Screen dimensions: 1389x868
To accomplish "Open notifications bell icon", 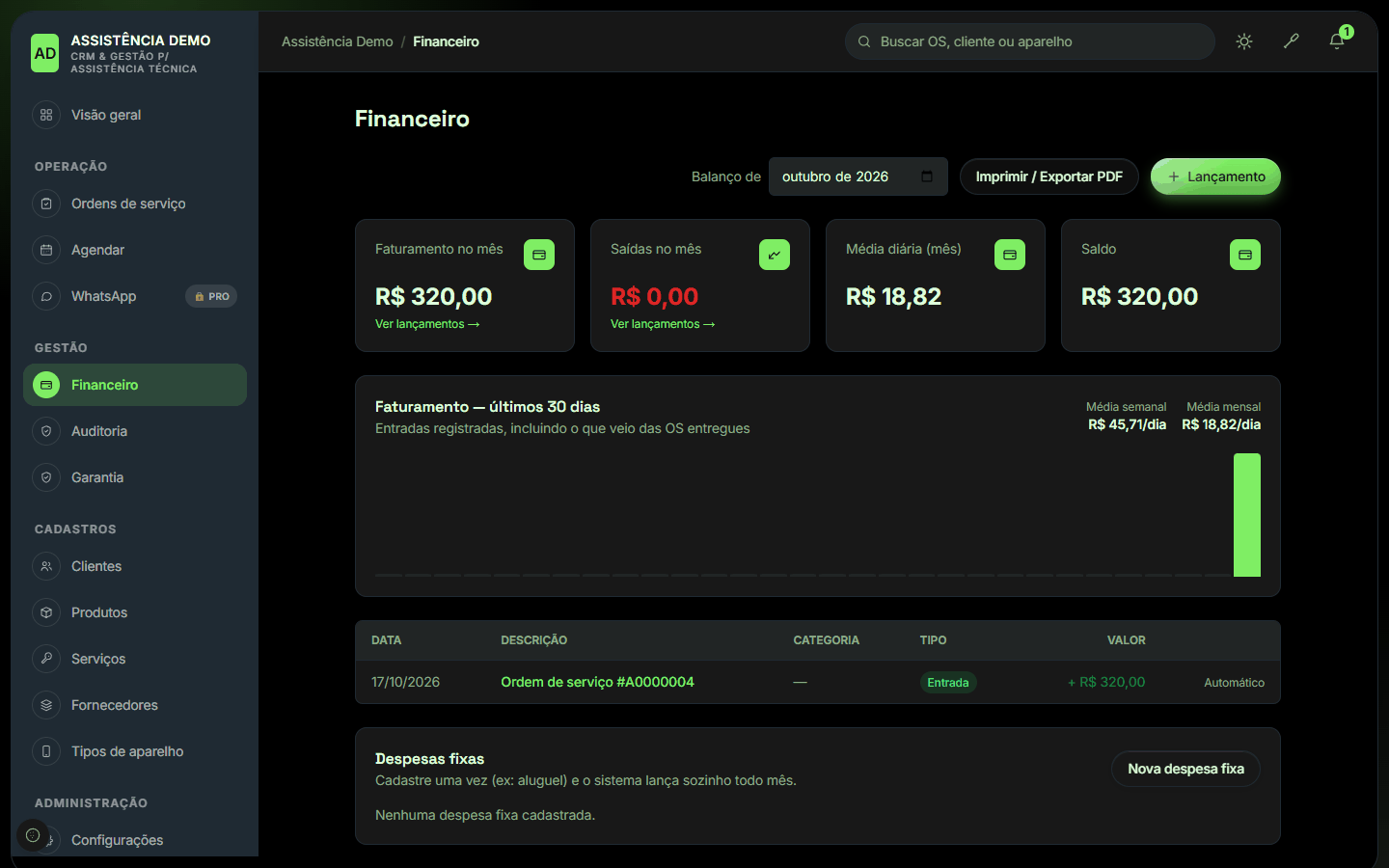I will [1337, 41].
